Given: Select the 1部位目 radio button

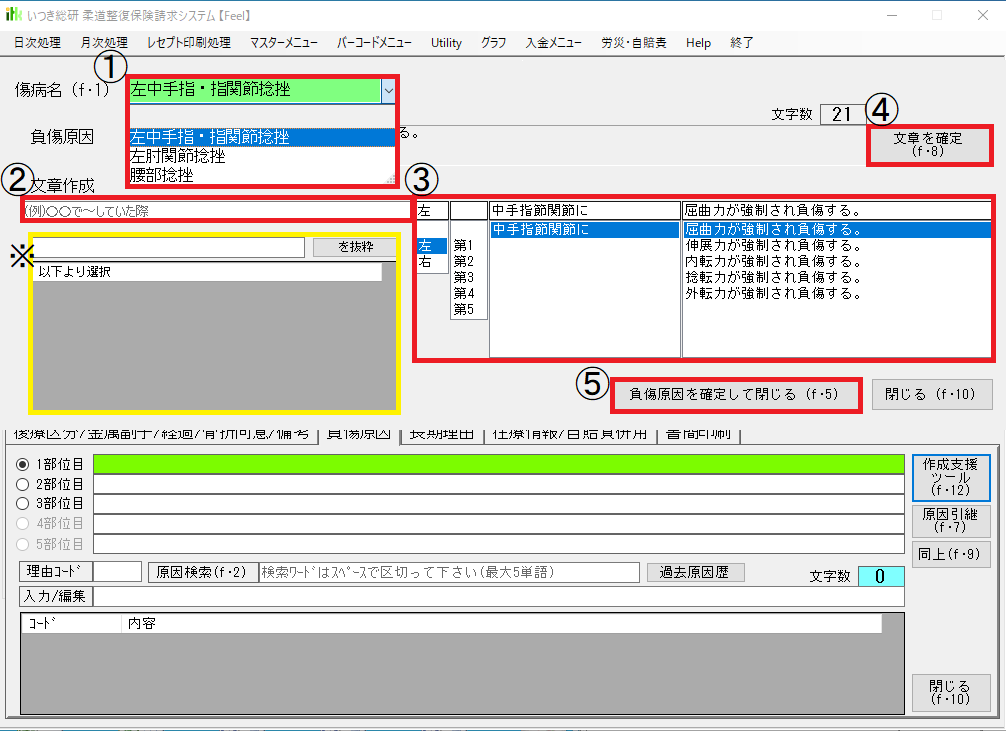Looking at the screenshot, I should tap(24, 465).
